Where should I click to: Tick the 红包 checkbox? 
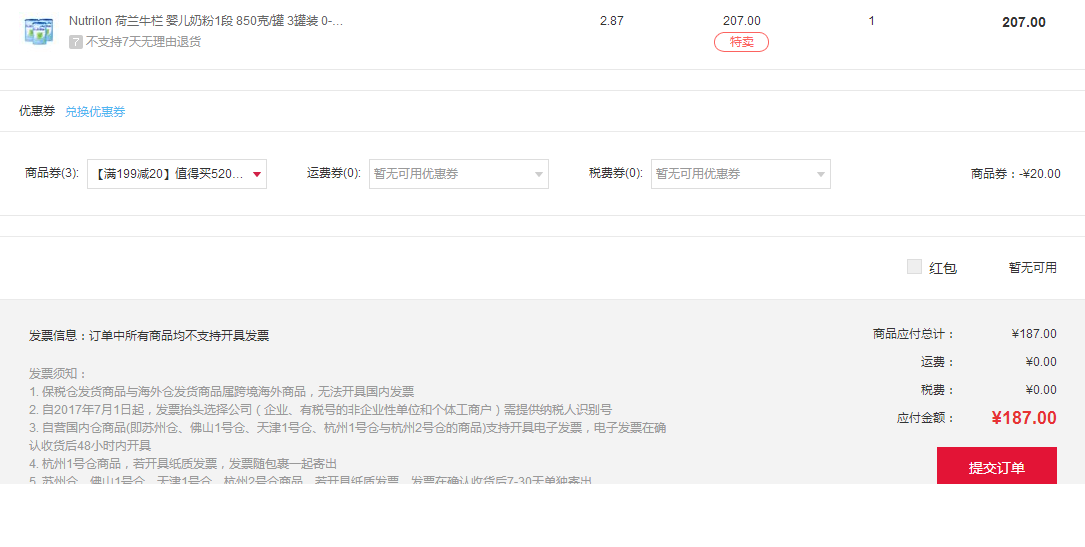click(x=914, y=266)
